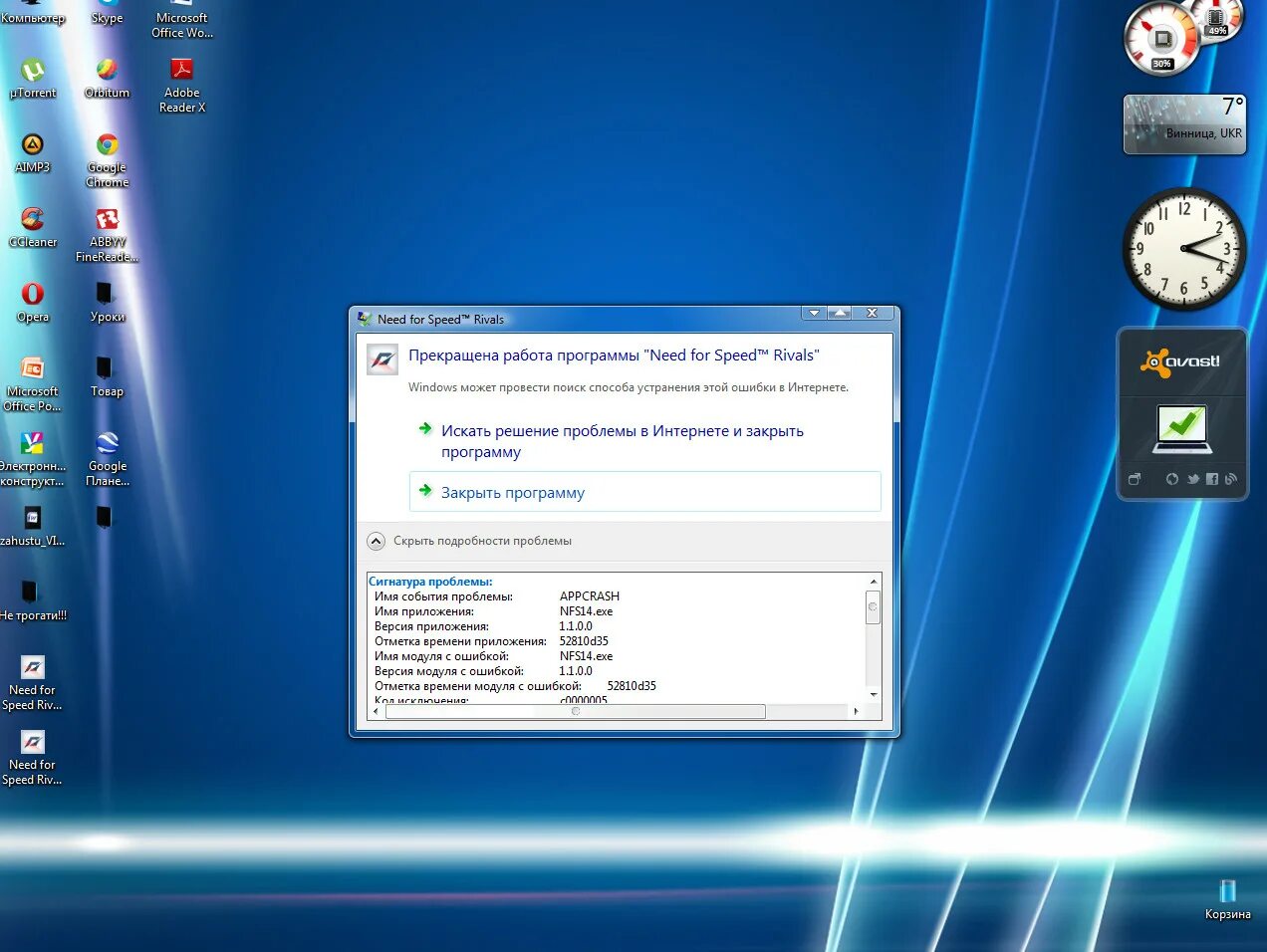
Task: Click the avast! logo in the gadget
Action: (1181, 362)
